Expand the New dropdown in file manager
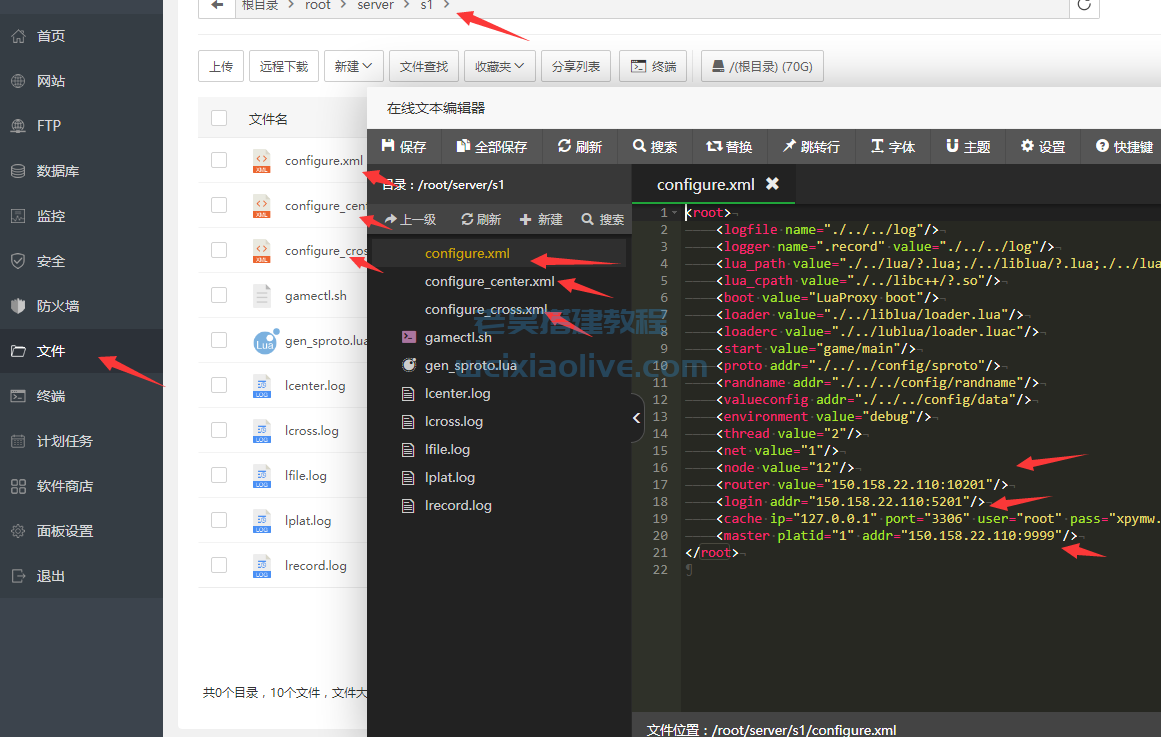Viewport: 1161px width, 737px height. [353, 67]
